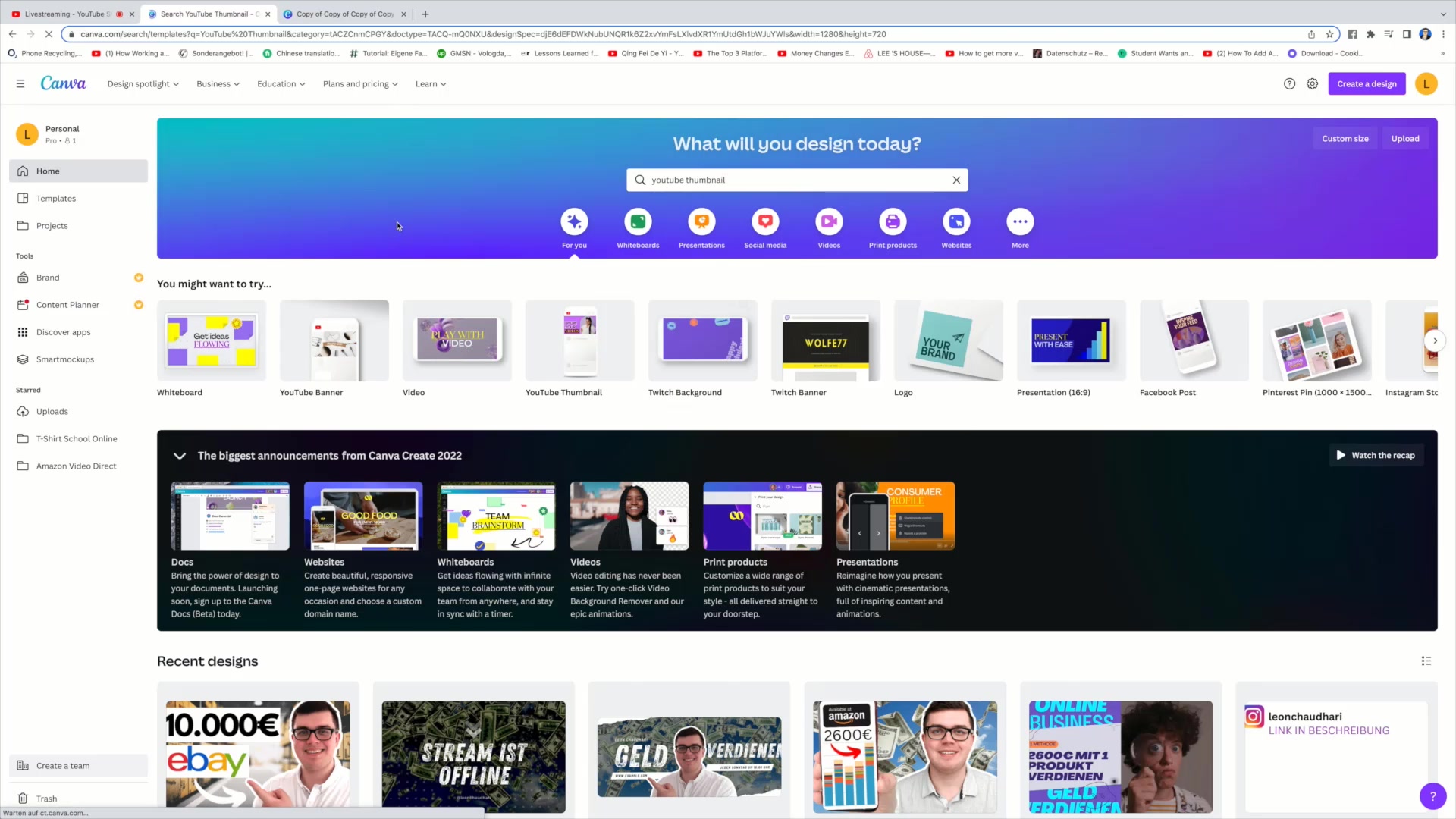The image size is (1456, 819).
Task: Expand the Education menu
Action: (x=281, y=84)
